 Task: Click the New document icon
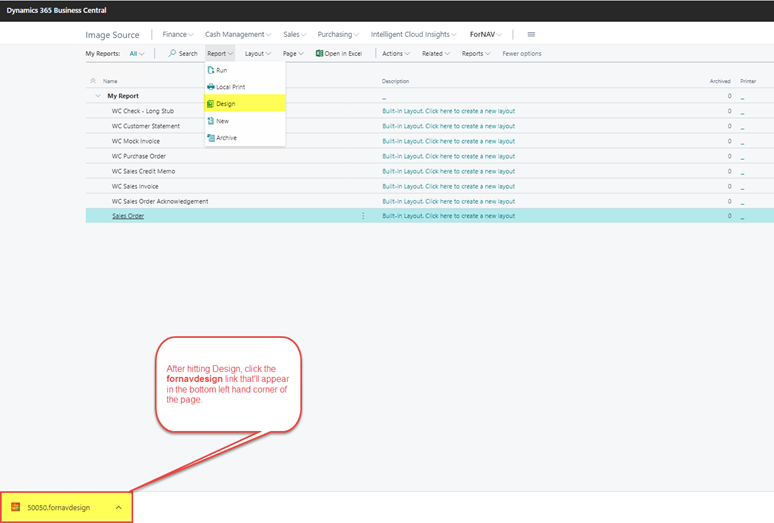211,121
